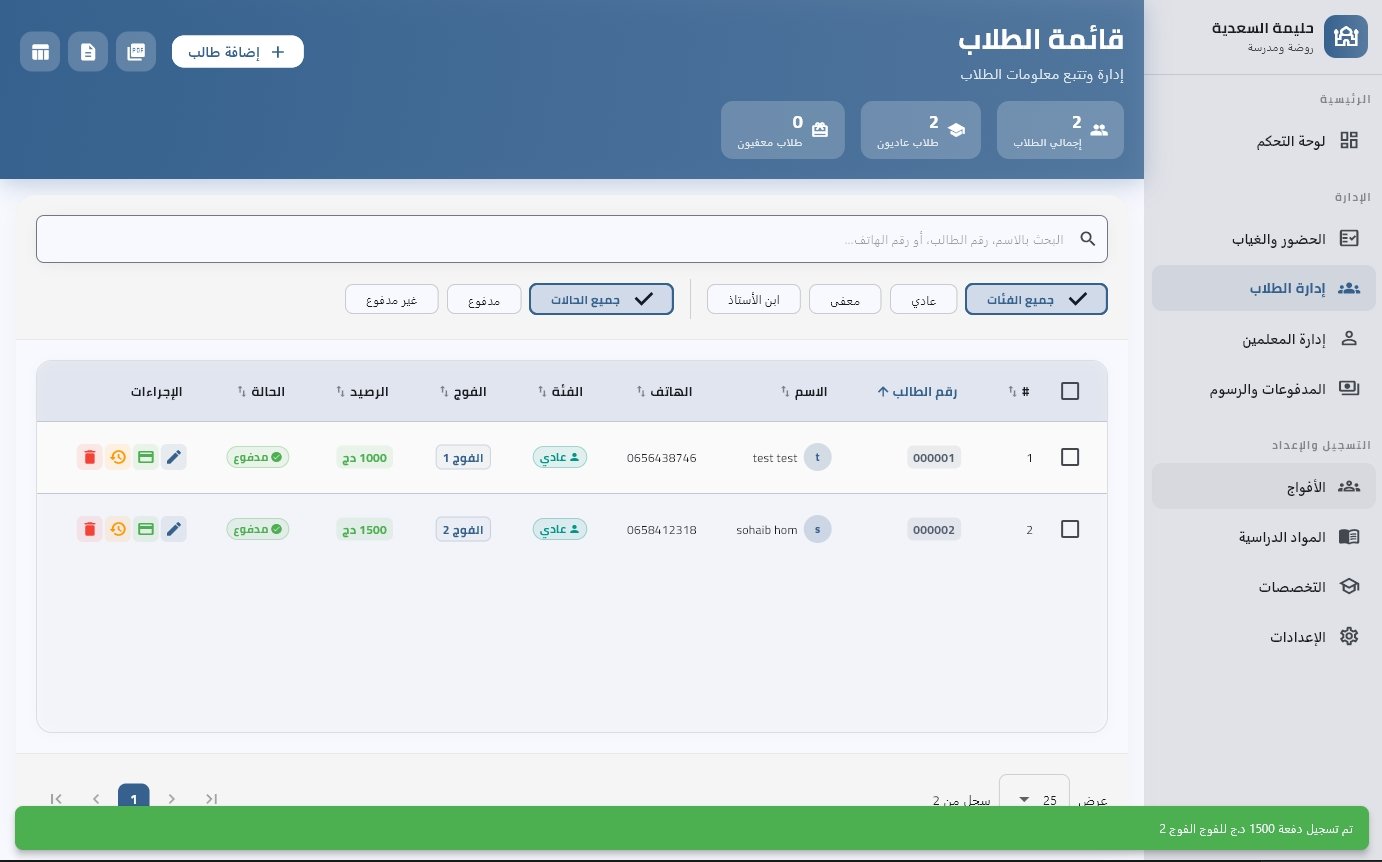Open the PDF export icon
Viewport: 1382px width, 862px height.
(x=136, y=51)
